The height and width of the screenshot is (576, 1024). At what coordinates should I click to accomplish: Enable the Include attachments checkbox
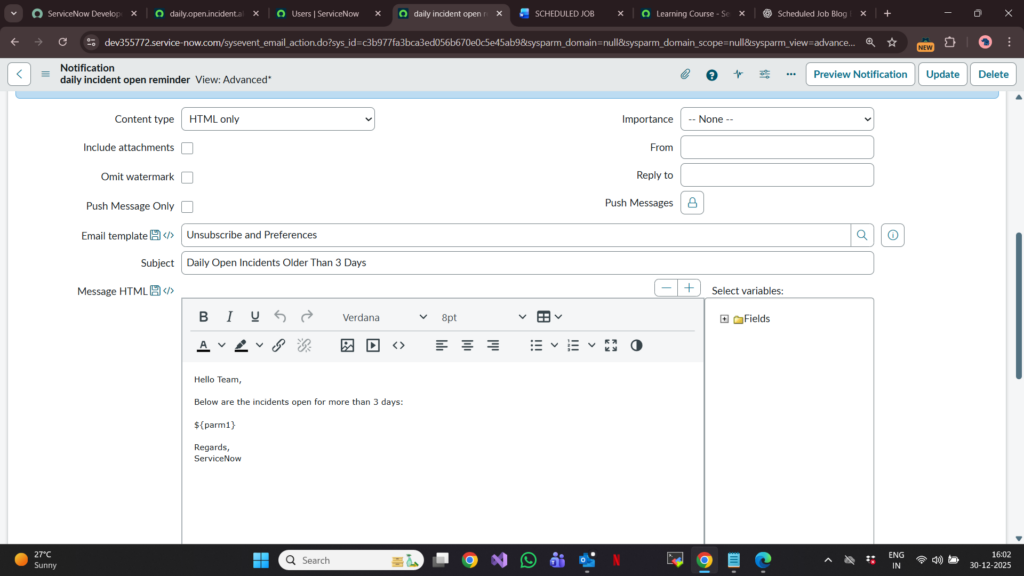(187, 148)
